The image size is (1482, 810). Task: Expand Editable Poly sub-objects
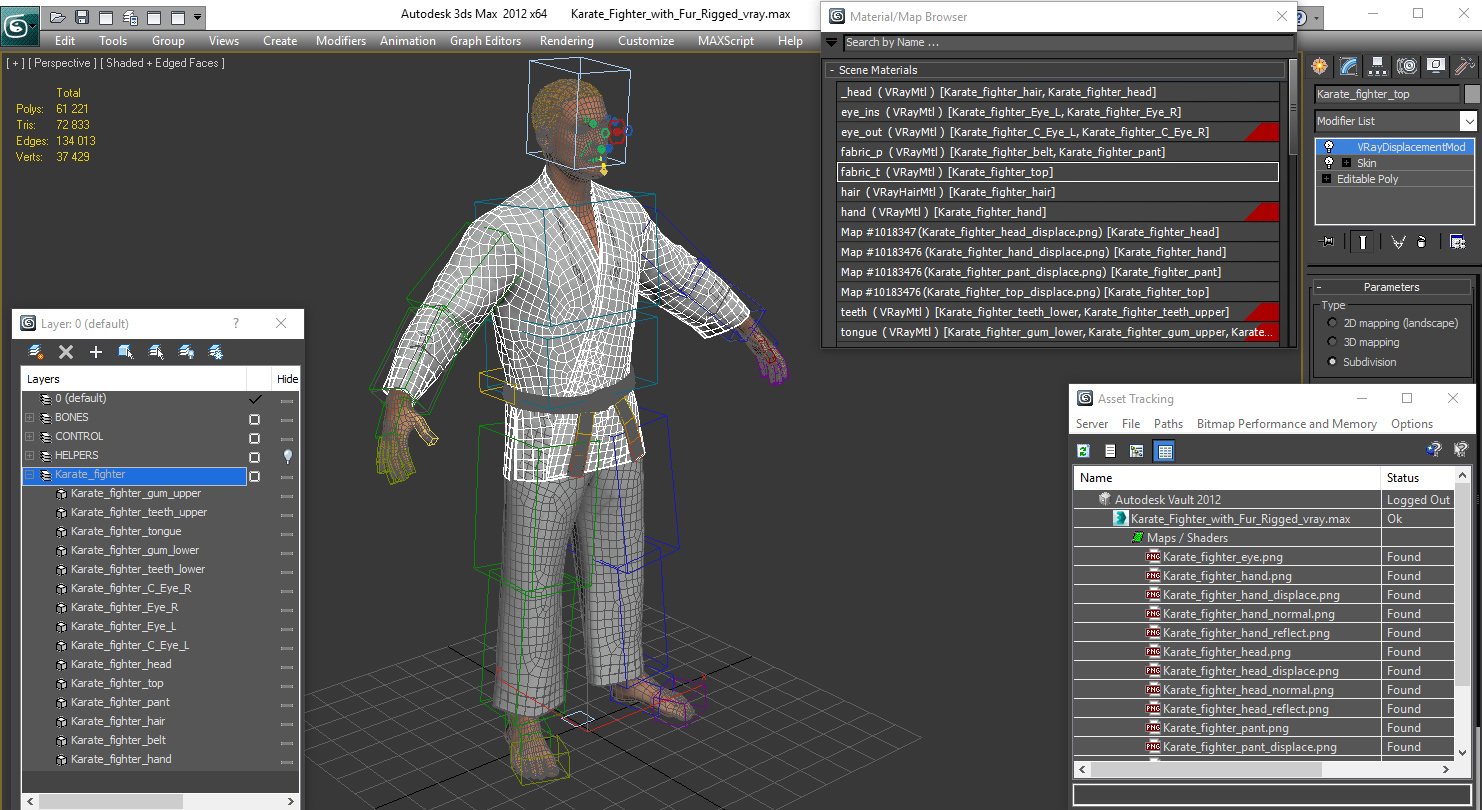pos(1327,179)
